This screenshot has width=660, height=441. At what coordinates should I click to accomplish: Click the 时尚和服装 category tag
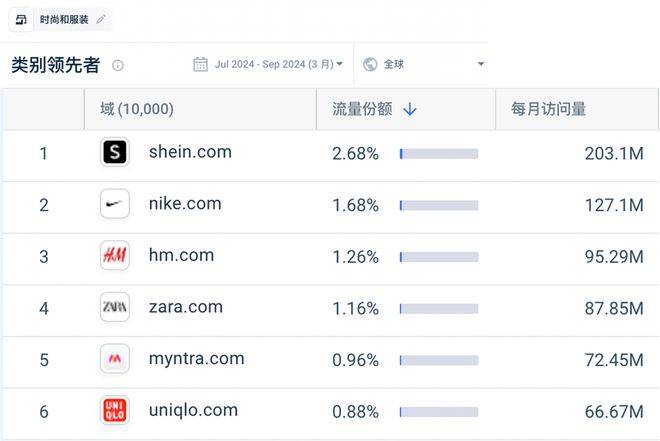pos(64,20)
